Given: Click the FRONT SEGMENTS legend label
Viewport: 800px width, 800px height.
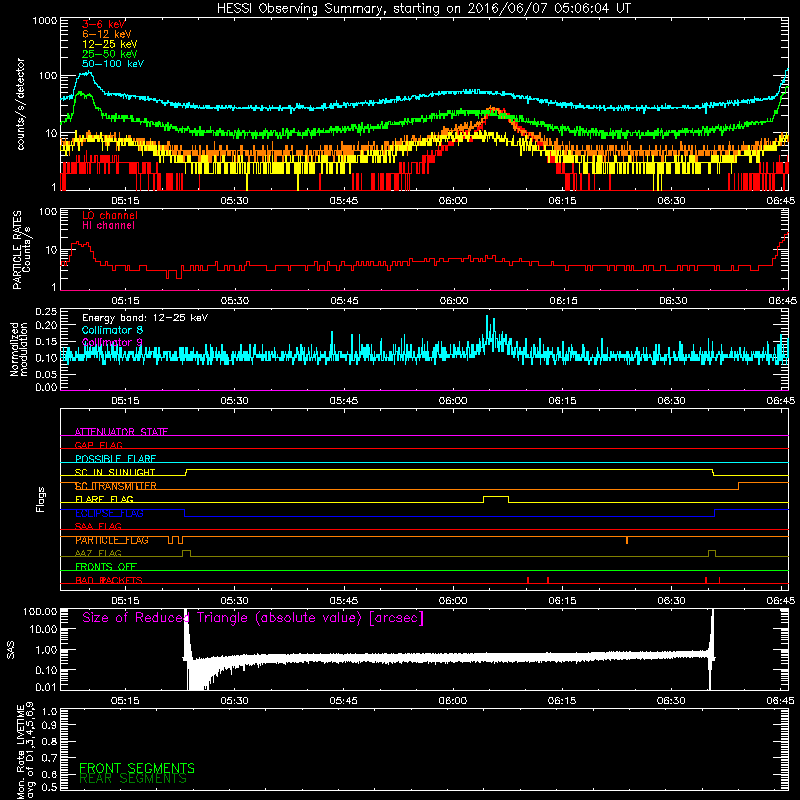Looking at the screenshot, I should (x=137, y=768).
